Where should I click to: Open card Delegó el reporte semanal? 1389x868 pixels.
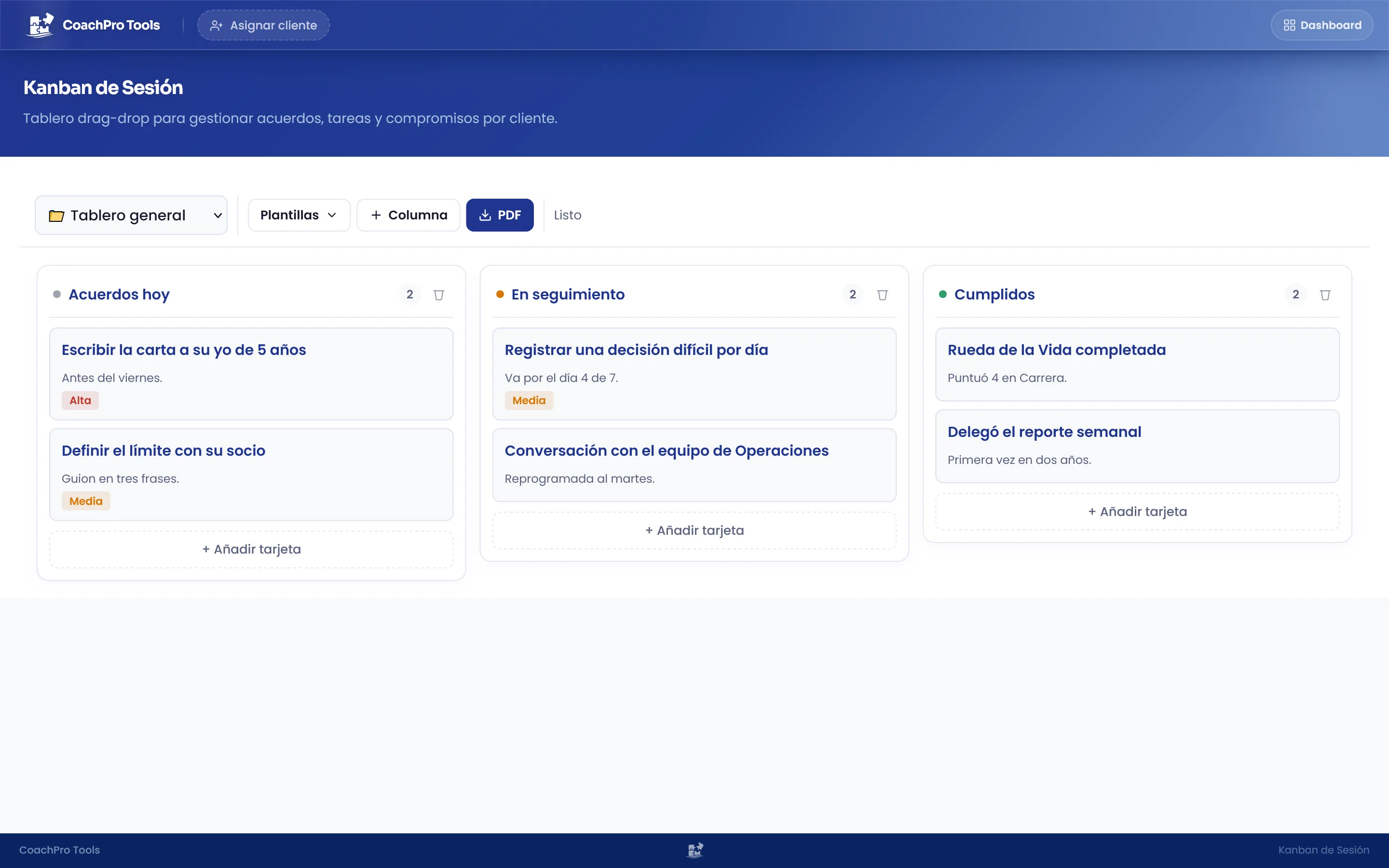1137,446
